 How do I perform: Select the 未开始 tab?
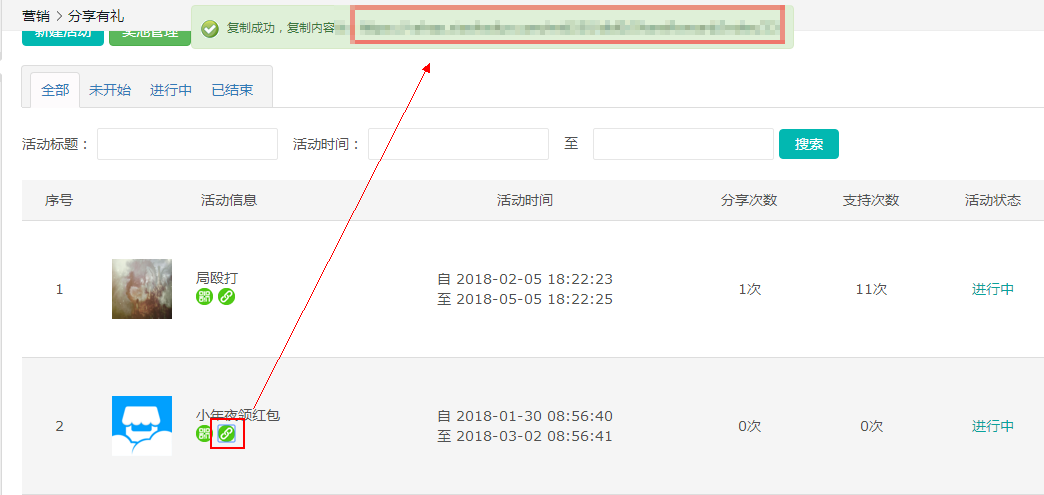[110, 90]
